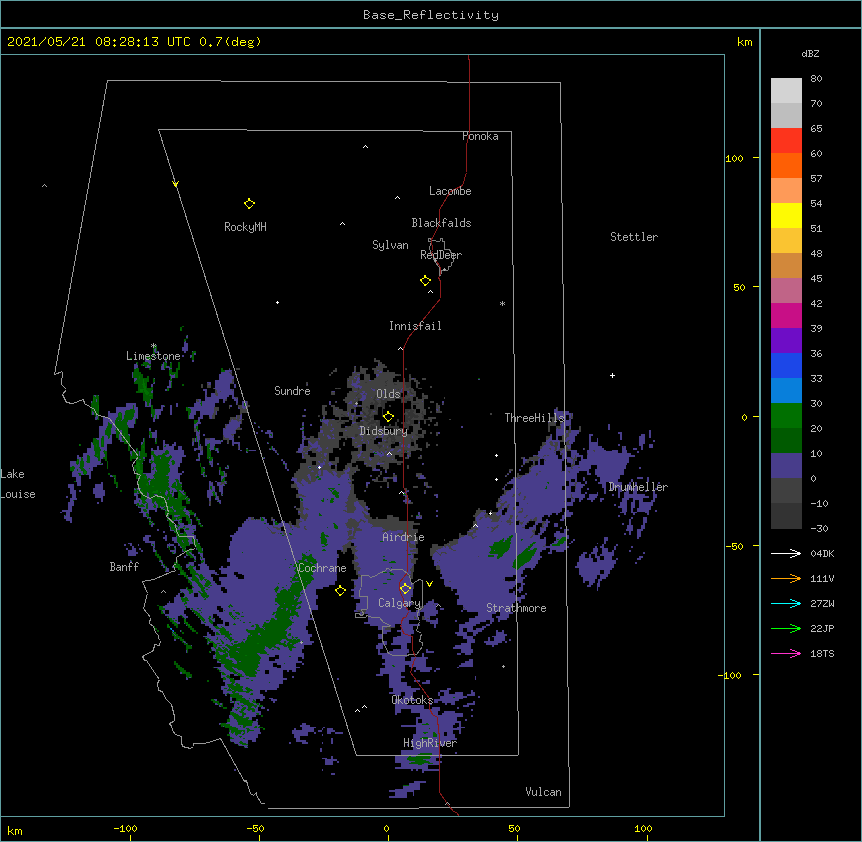Click the Stettler label

[634, 237]
